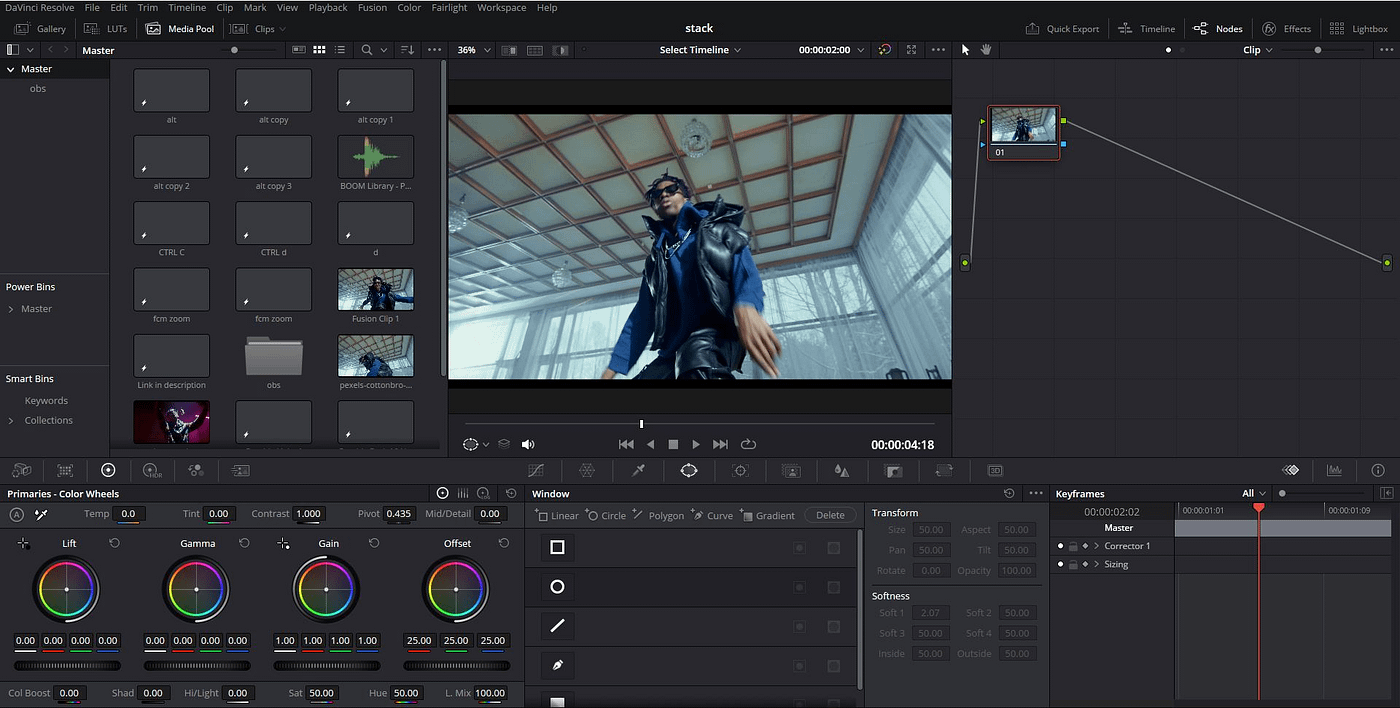1400x708 pixels.
Task: Open the 36% viewer zoom dropdown
Action: pyautogui.click(x=472, y=50)
